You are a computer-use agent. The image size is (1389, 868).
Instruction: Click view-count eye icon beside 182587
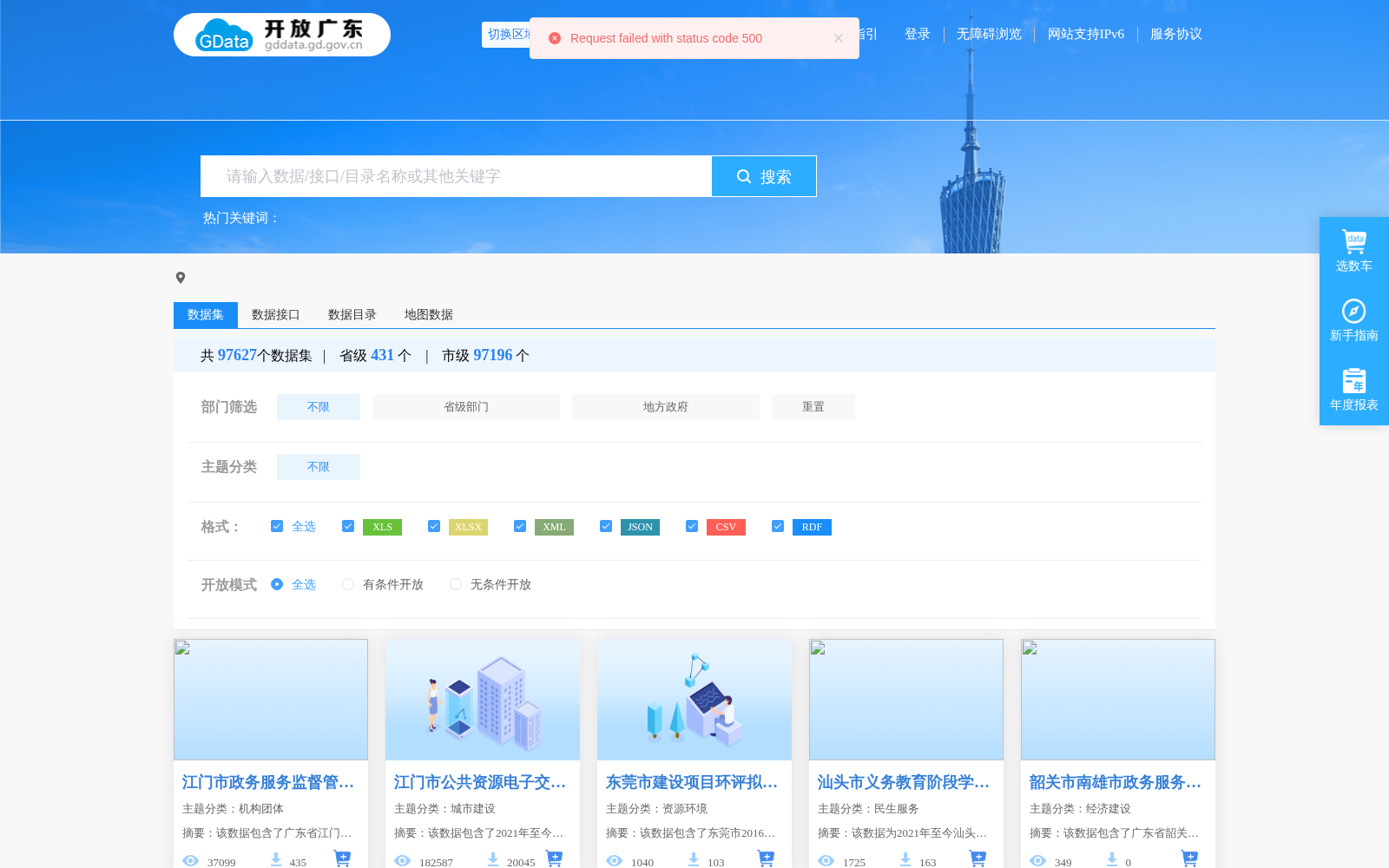click(x=402, y=861)
